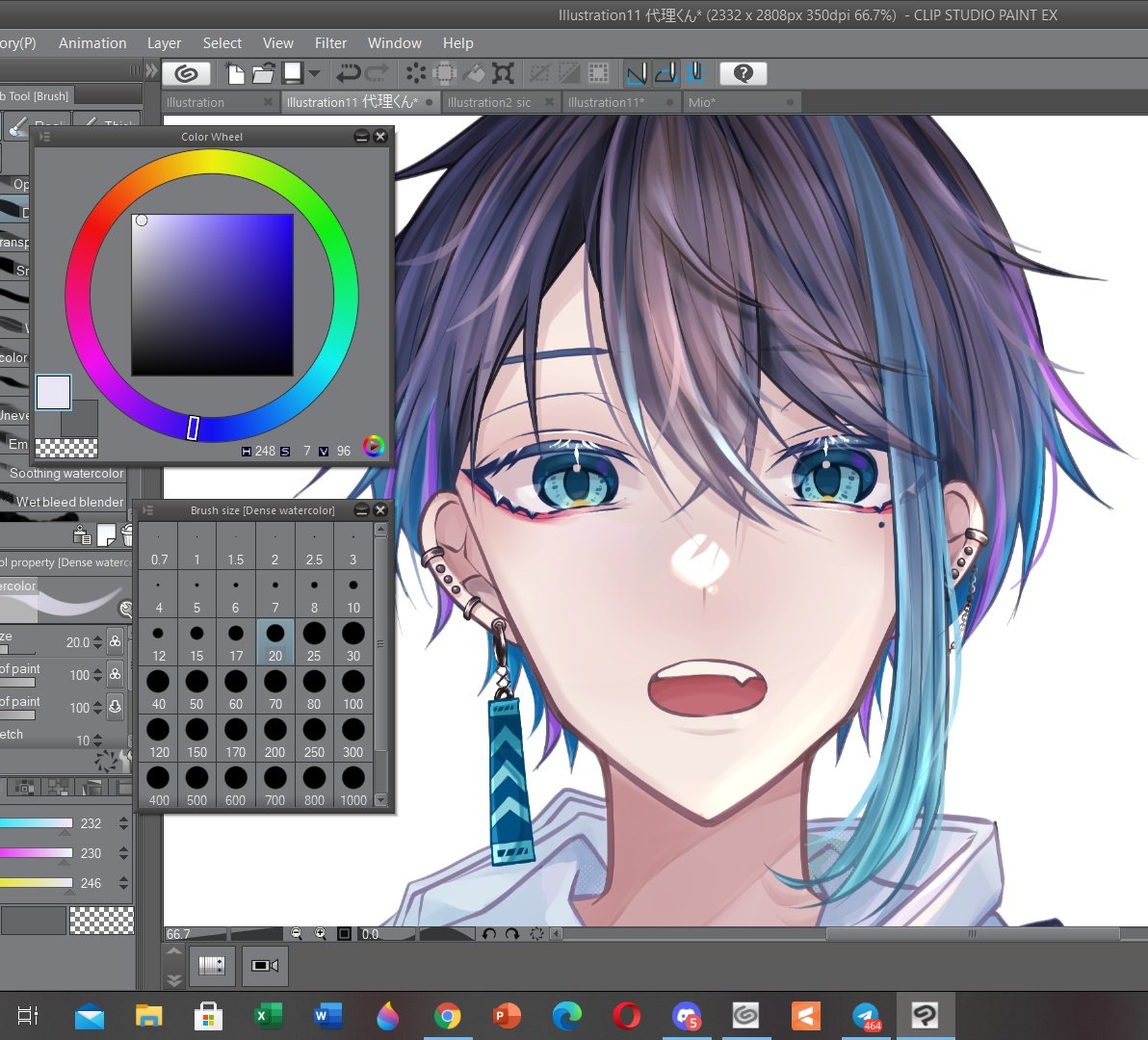
Task: Toggle show border of selected area
Action: tap(599, 73)
